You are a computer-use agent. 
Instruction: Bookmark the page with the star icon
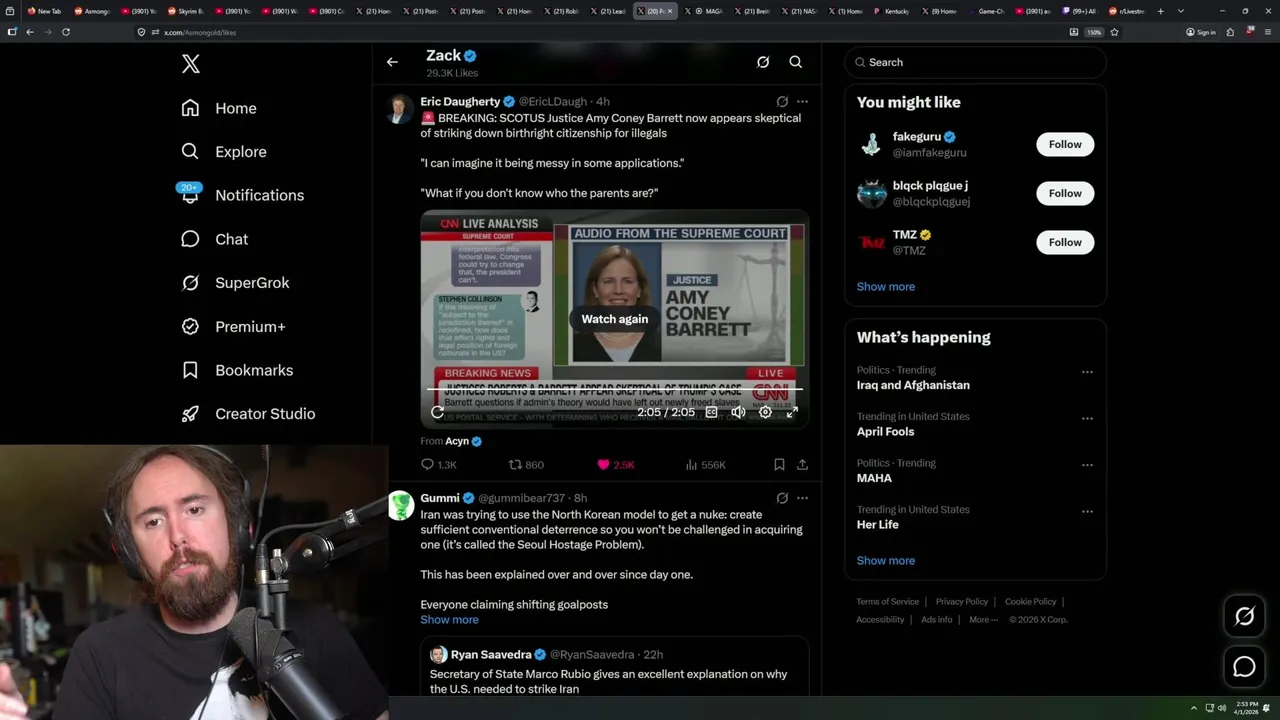[x=1114, y=32]
